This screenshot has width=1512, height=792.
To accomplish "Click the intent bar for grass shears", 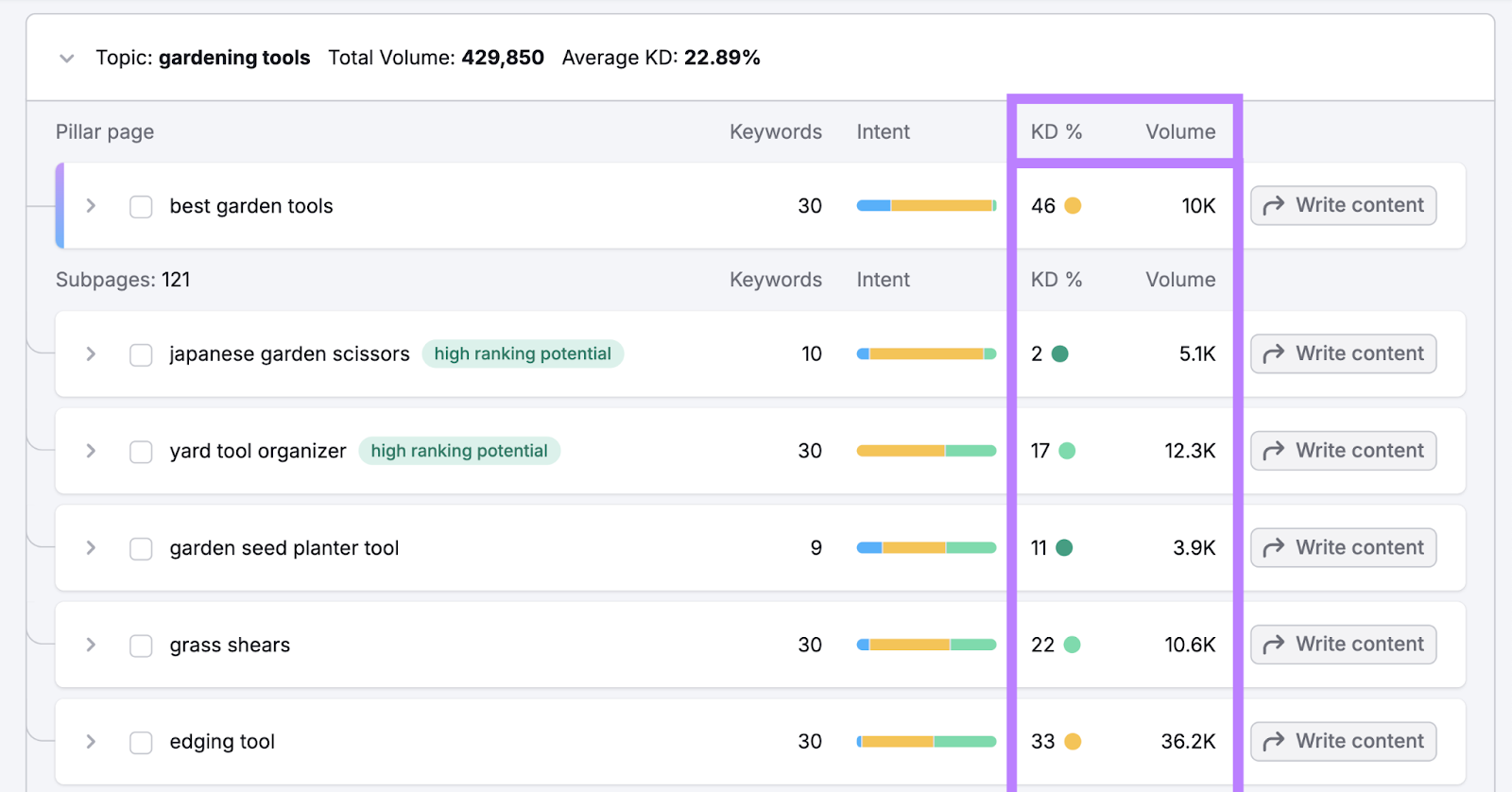I will click(926, 646).
